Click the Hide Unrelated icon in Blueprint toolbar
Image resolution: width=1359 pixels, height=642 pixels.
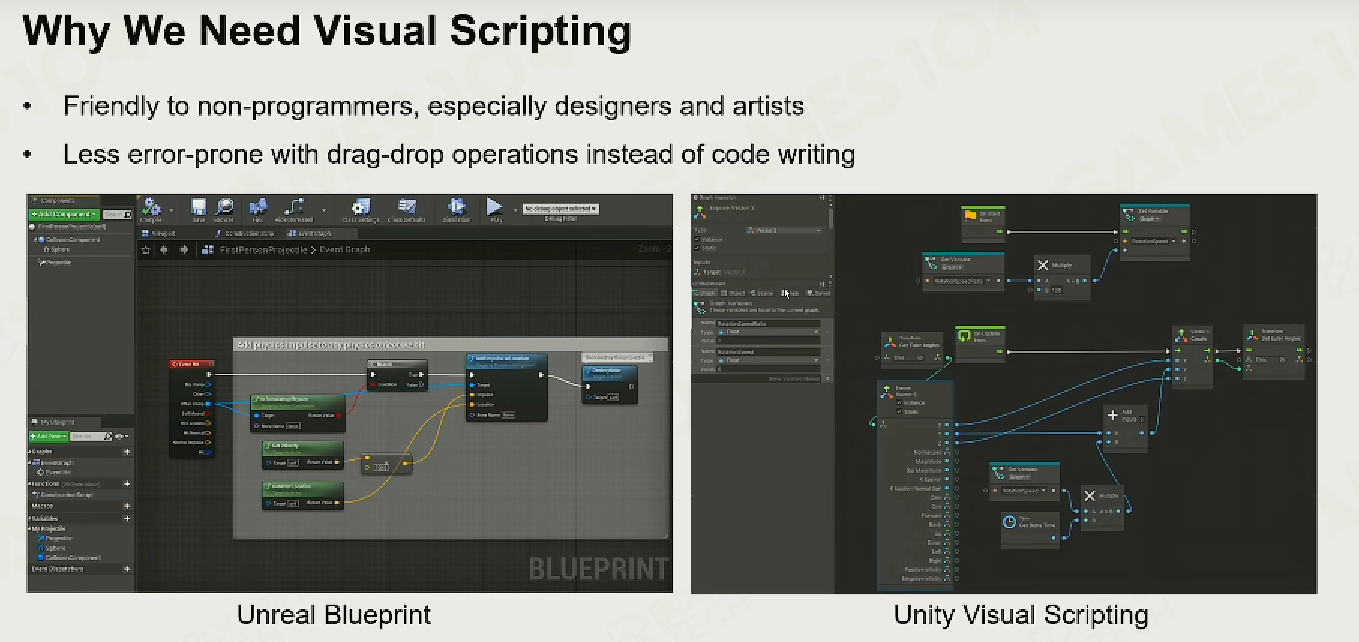294,207
